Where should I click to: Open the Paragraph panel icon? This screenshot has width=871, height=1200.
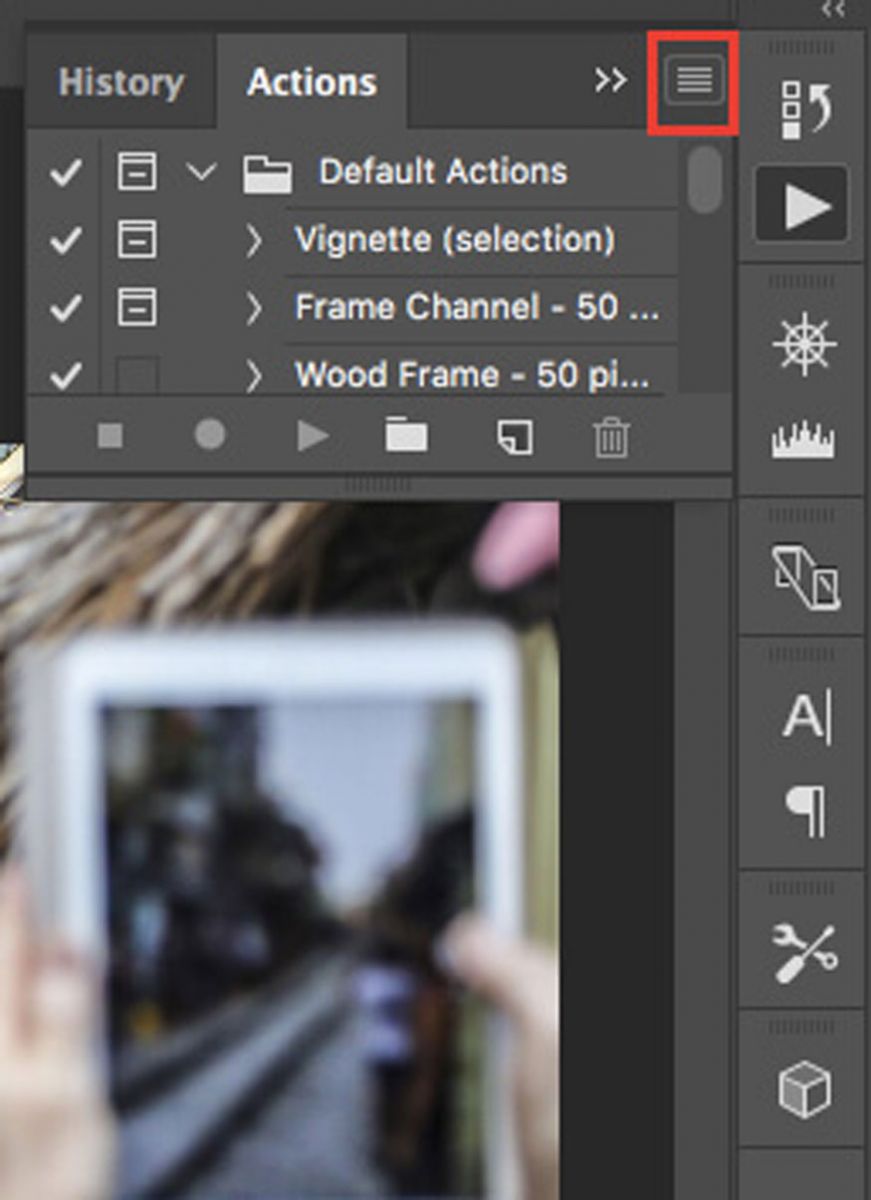pos(805,811)
